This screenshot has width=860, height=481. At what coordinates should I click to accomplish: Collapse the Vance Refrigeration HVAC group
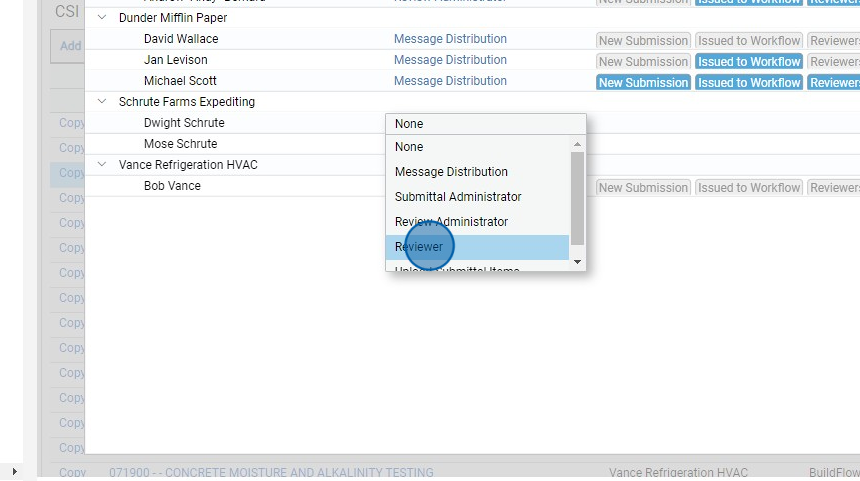click(x=102, y=165)
